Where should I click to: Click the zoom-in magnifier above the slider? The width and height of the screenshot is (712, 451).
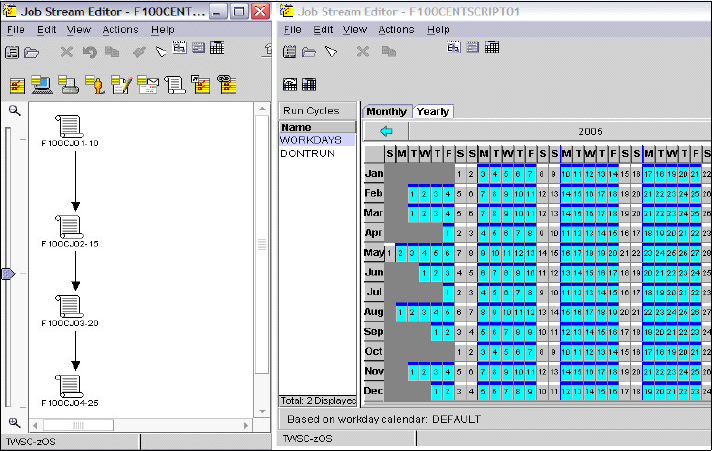(x=15, y=110)
